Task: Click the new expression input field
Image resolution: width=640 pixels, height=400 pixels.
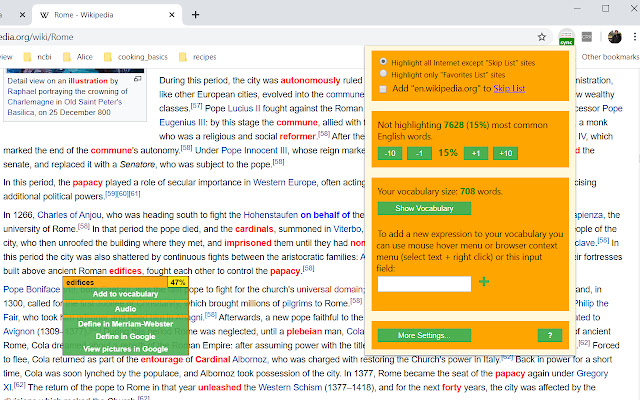Action: coord(424,284)
